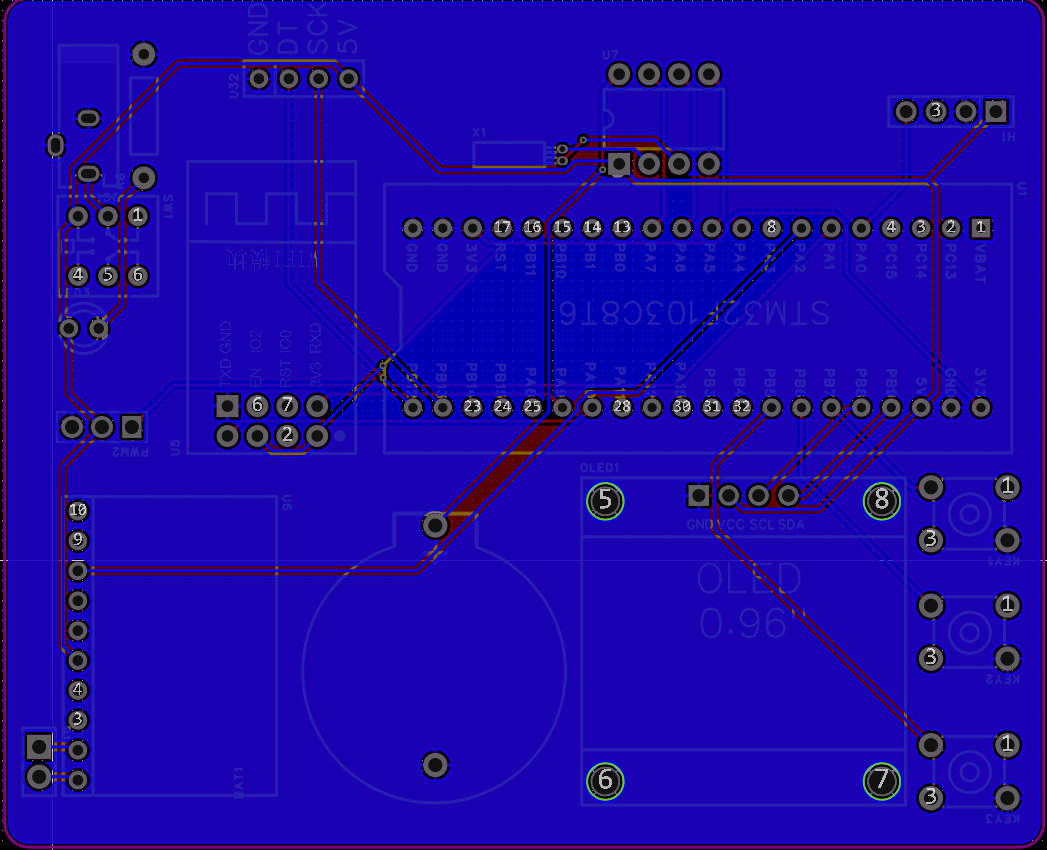
Task: Select OLED mounting hole pad 5
Action: click(x=605, y=500)
